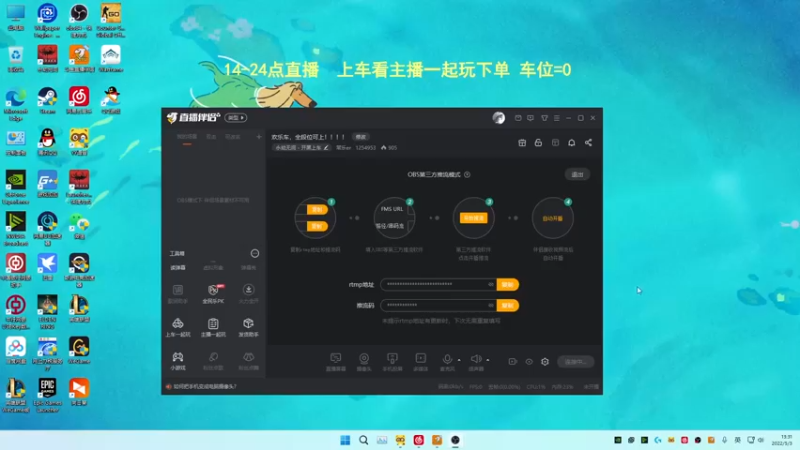Click the microphone icon
Image resolution: width=800 pixels, height=450 pixels.
447,359
